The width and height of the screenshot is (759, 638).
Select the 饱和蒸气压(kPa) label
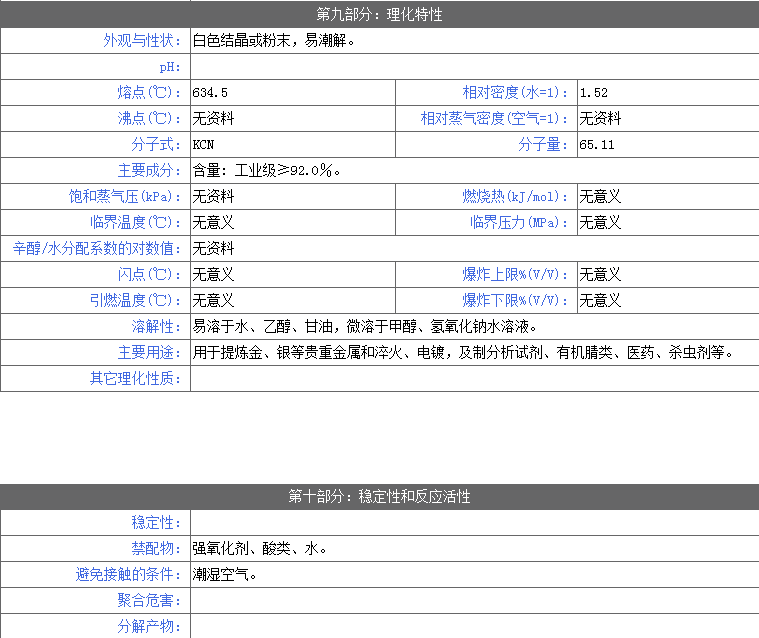[x=126, y=197]
